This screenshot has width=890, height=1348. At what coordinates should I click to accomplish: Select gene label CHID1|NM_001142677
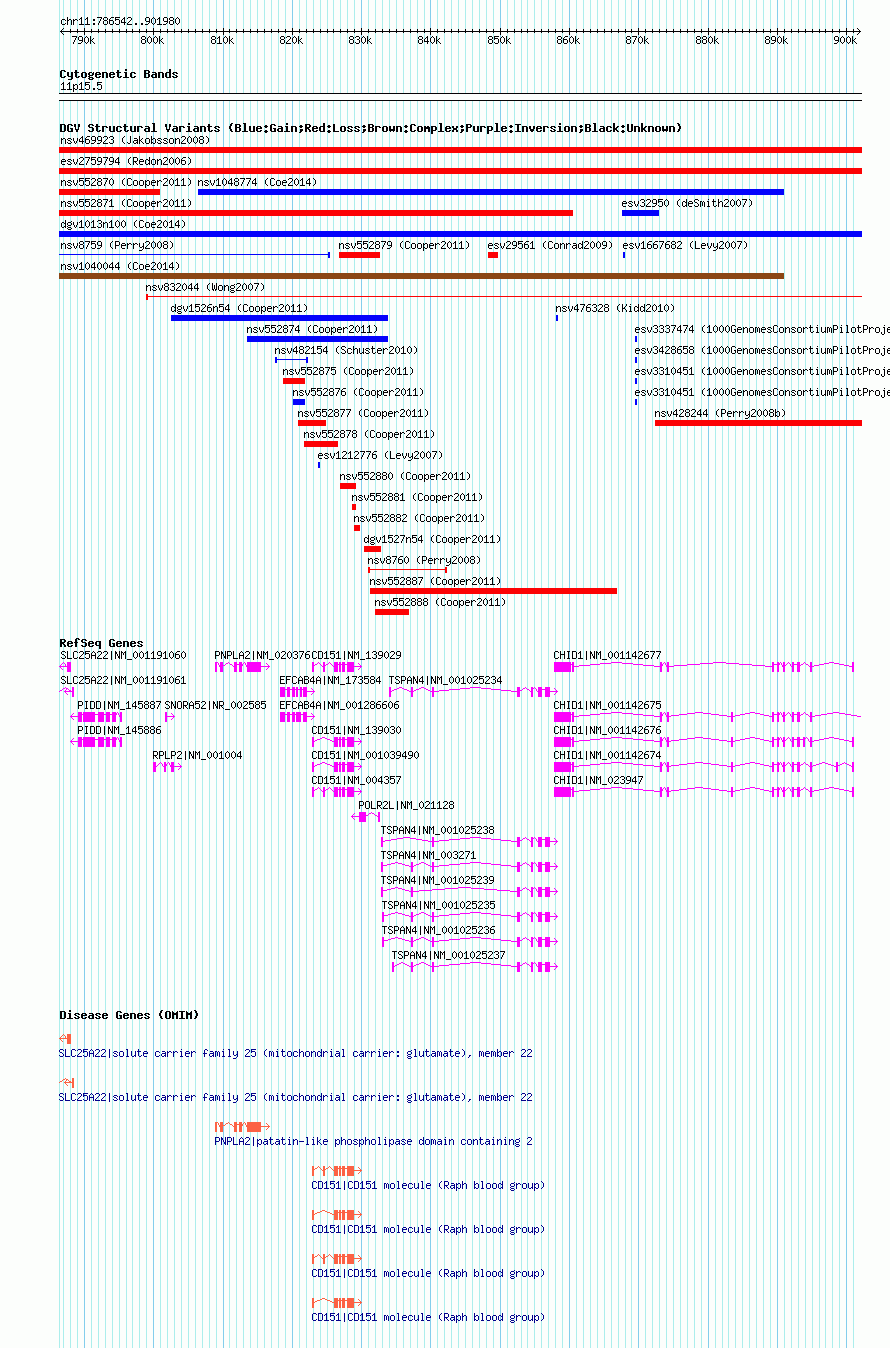(608, 655)
